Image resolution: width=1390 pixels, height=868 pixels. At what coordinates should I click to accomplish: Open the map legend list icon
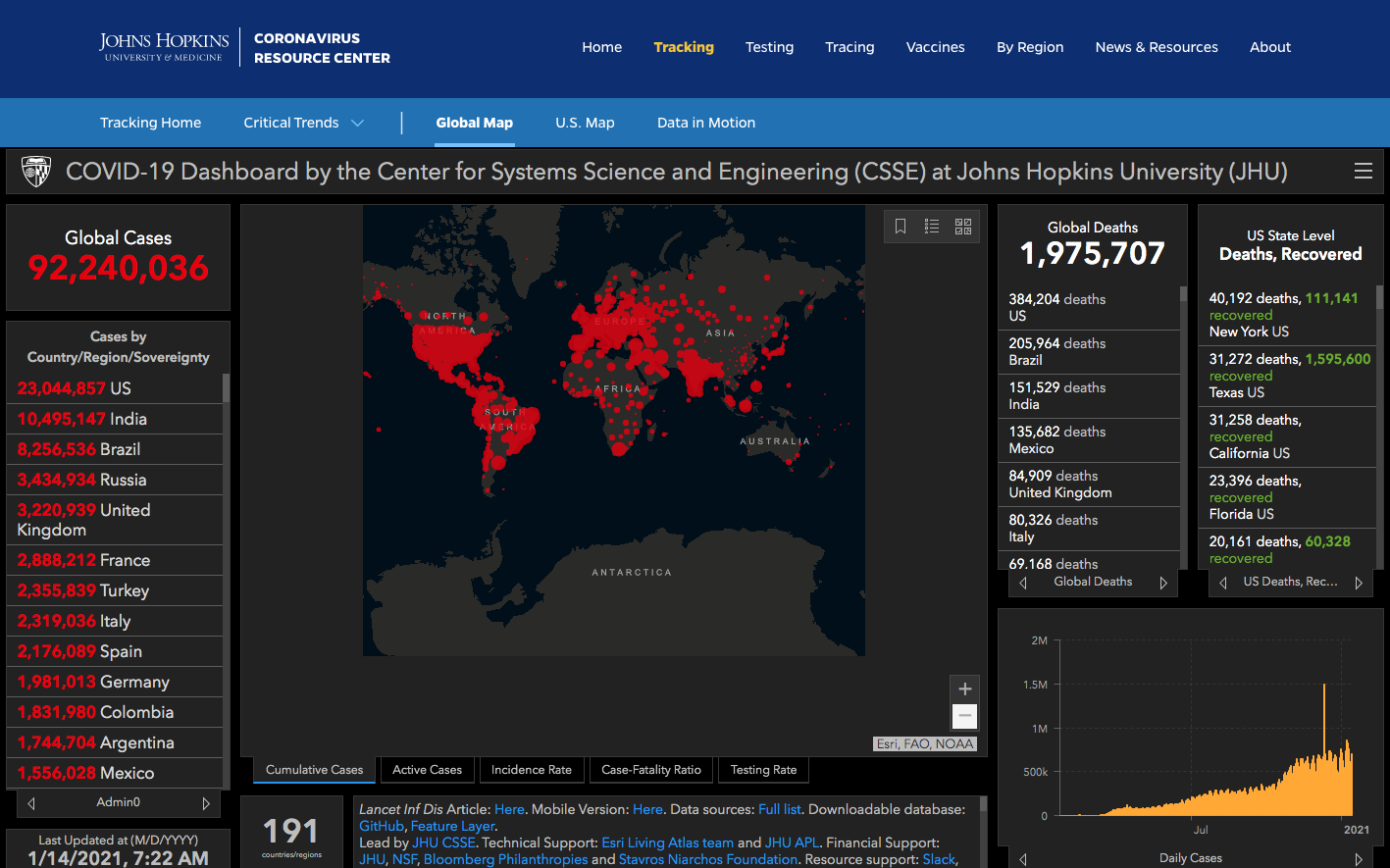tap(932, 227)
